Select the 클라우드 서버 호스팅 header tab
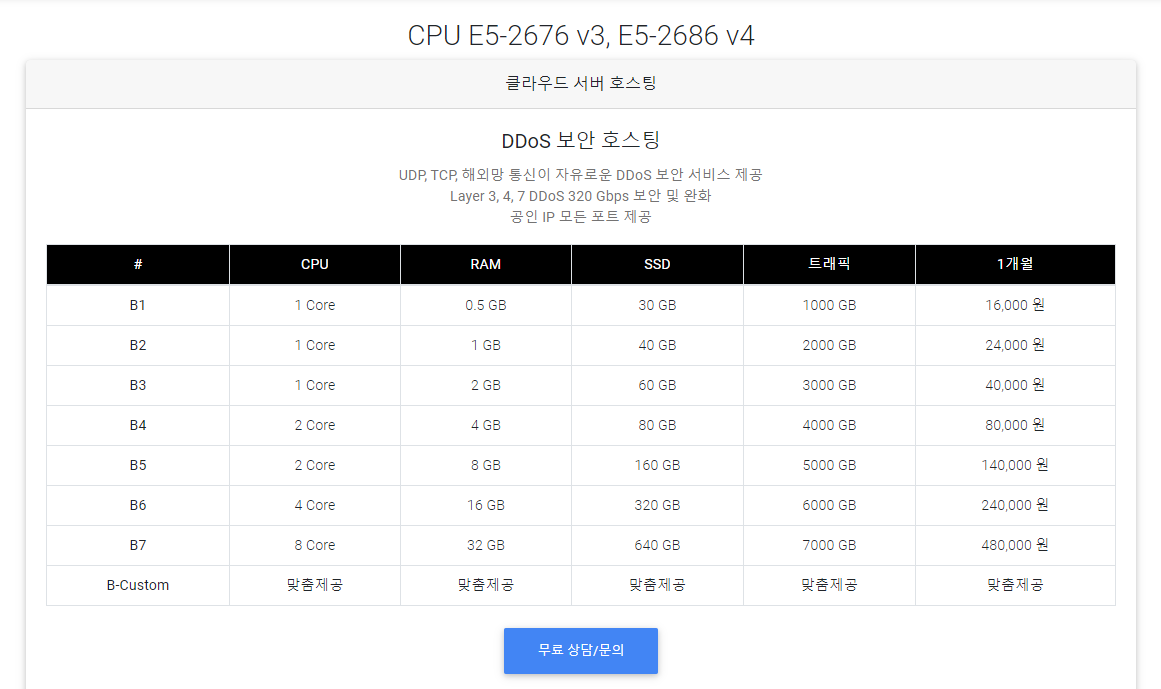 580,83
